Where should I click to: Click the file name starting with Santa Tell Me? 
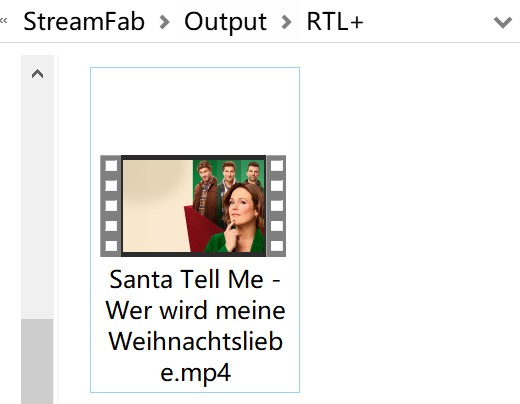(195, 326)
